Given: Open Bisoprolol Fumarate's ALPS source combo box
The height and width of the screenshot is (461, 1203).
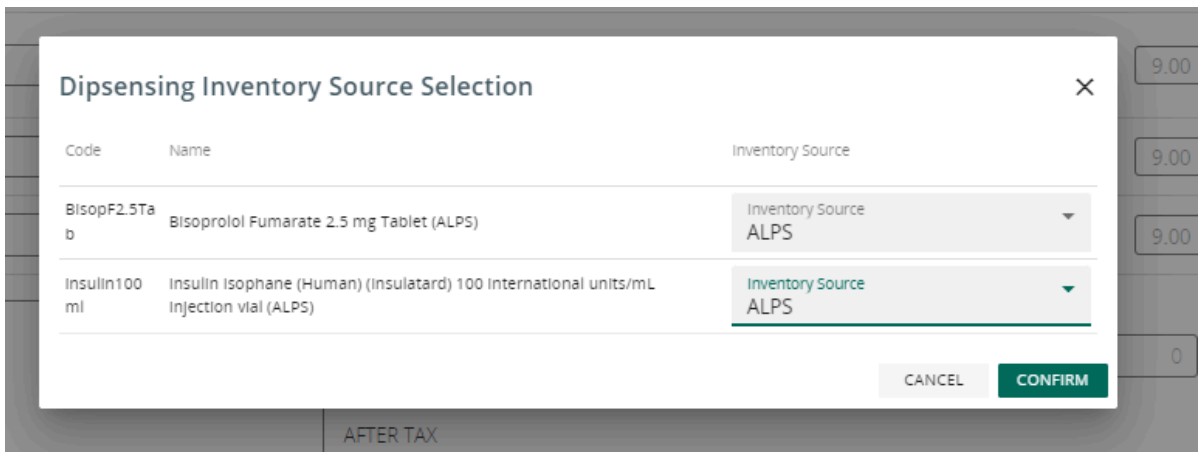Looking at the screenshot, I should [911, 222].
